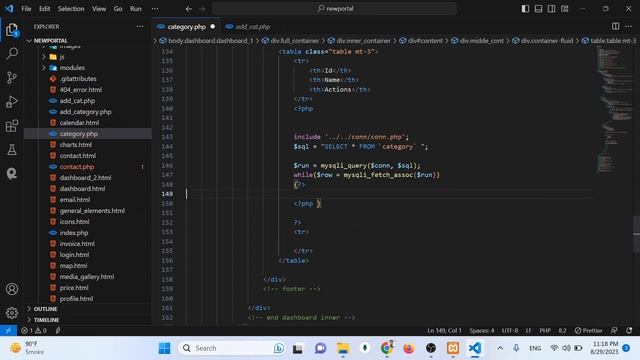Toggle the secondary side bar layout icon
The image size is (640, 360).
(551, 9)
